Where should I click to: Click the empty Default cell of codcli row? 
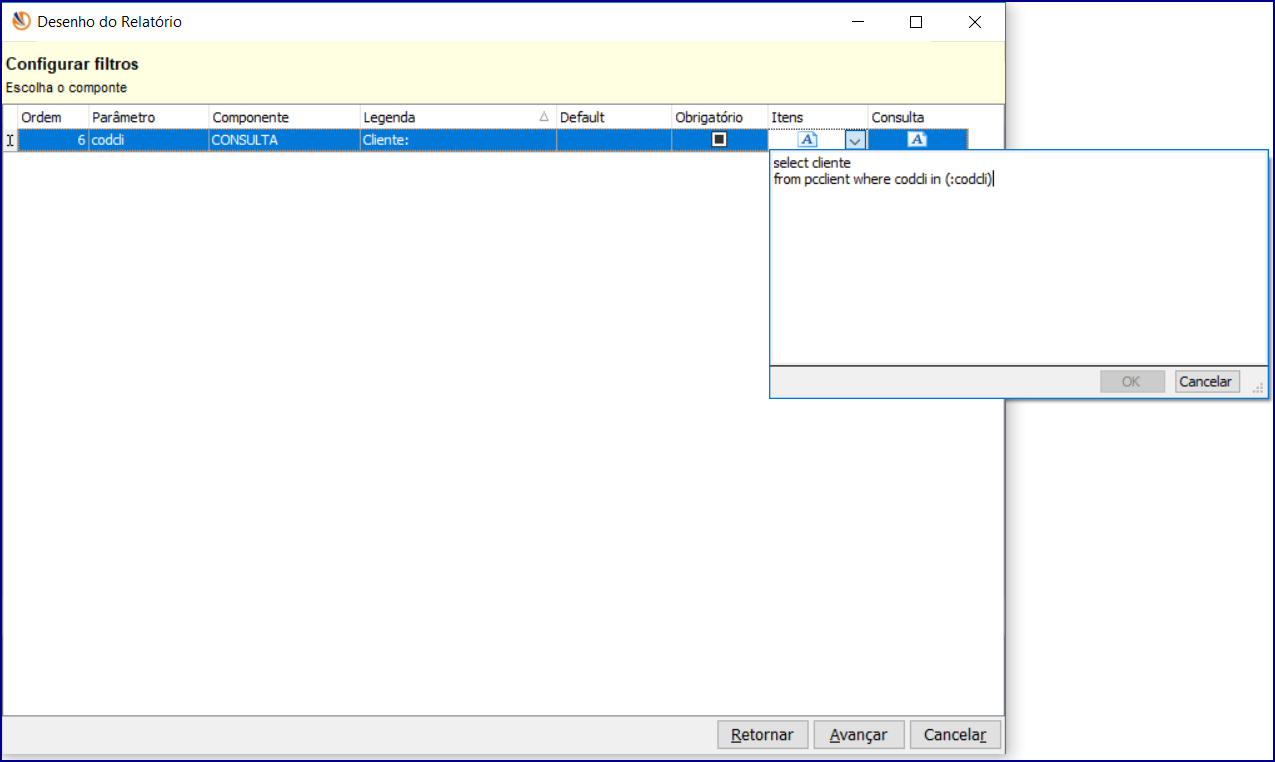coord(613,141)
